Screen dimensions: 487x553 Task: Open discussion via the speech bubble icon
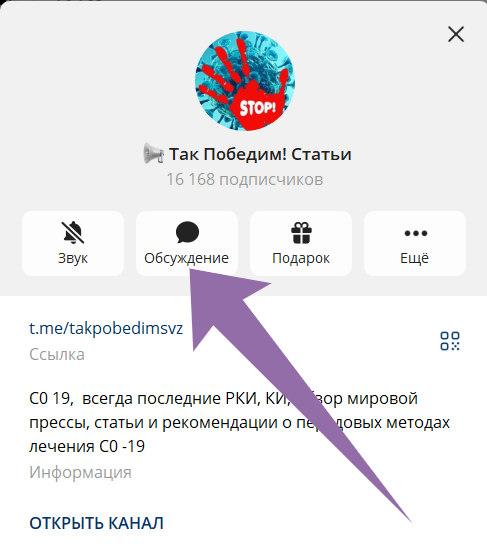click(x=187, y=232)
